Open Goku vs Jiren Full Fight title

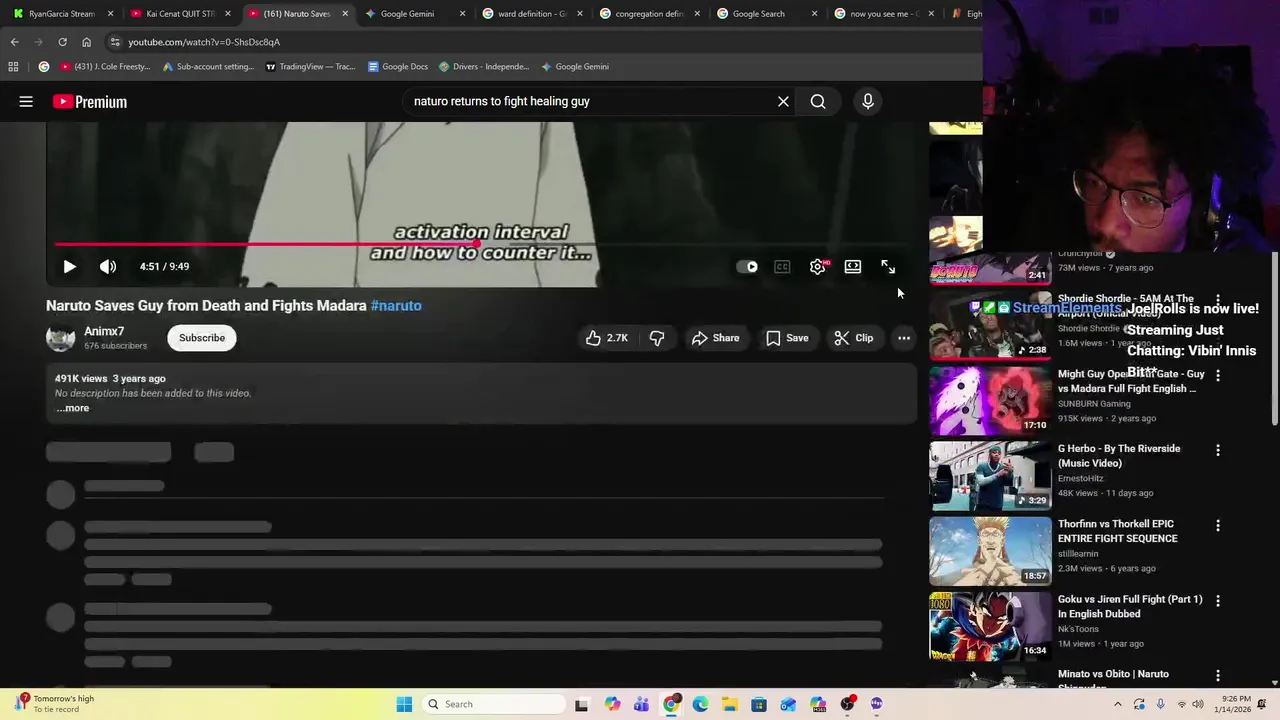coord(1130,606)
